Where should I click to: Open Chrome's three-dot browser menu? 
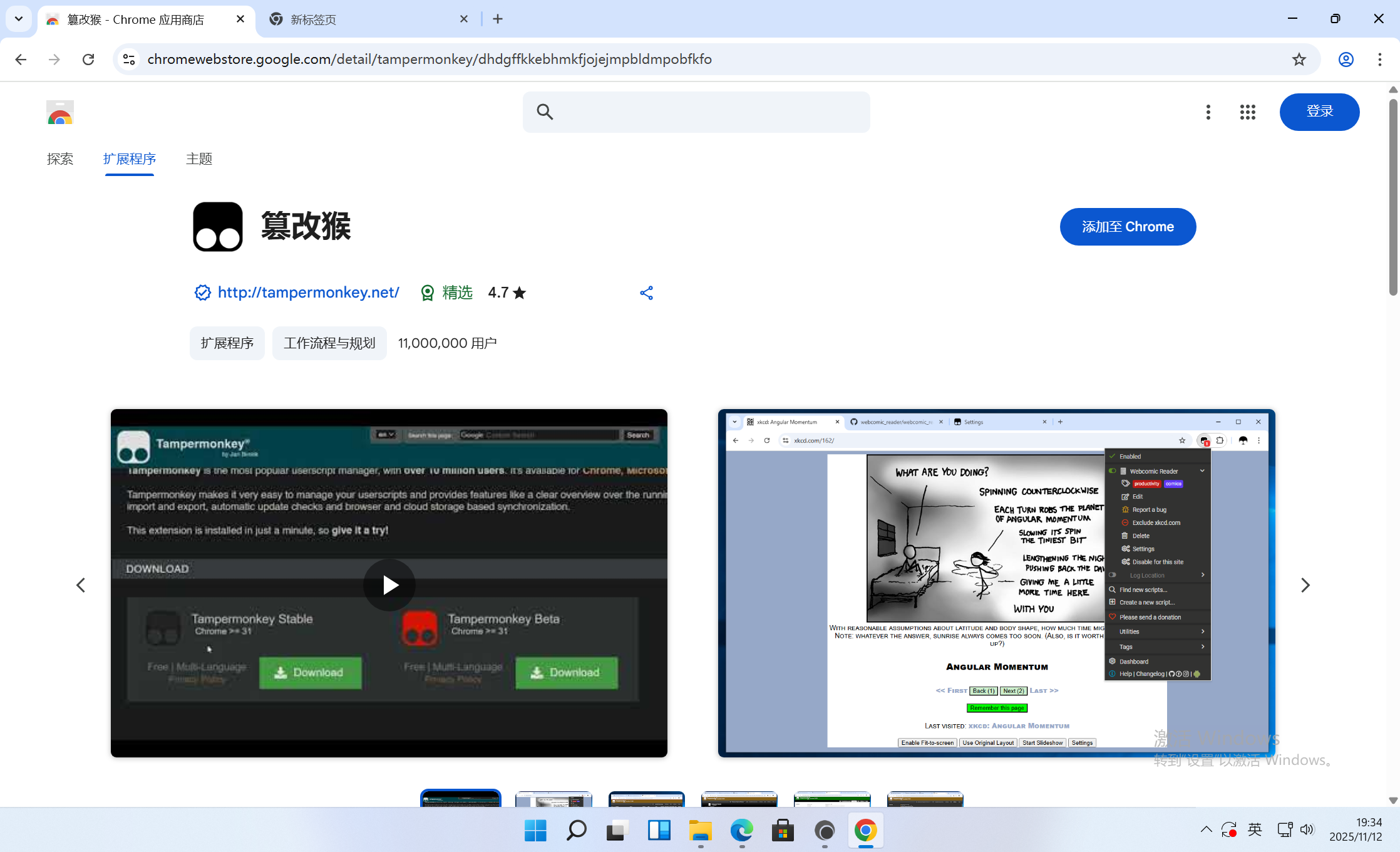pos(1379,59)
